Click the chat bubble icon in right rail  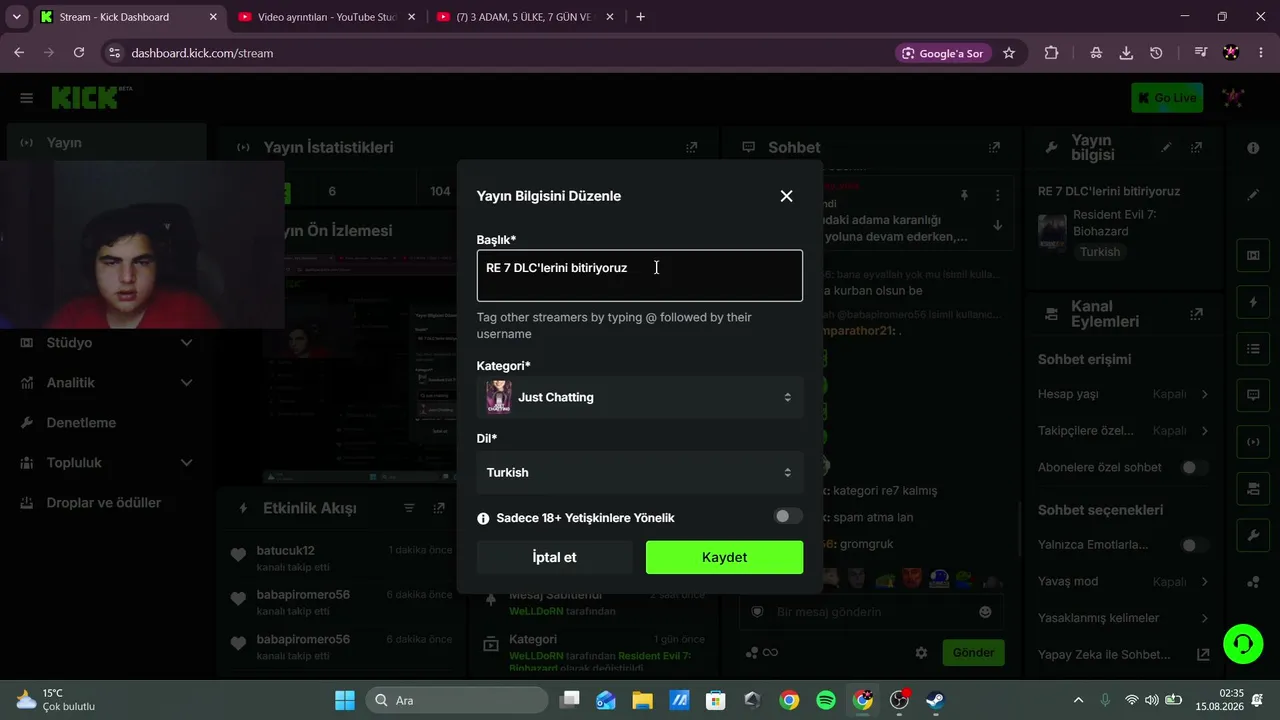(x=1253, y=395)
